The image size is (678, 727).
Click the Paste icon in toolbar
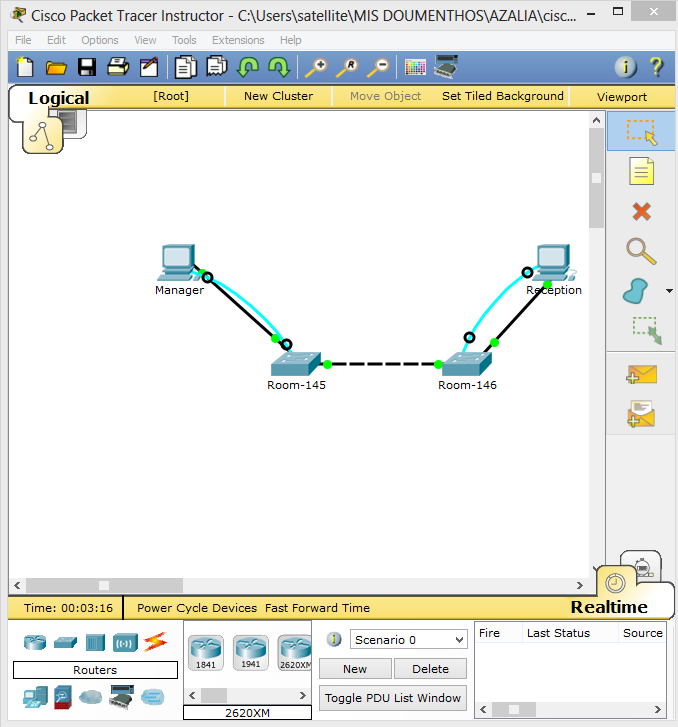[x=217, y=67]
